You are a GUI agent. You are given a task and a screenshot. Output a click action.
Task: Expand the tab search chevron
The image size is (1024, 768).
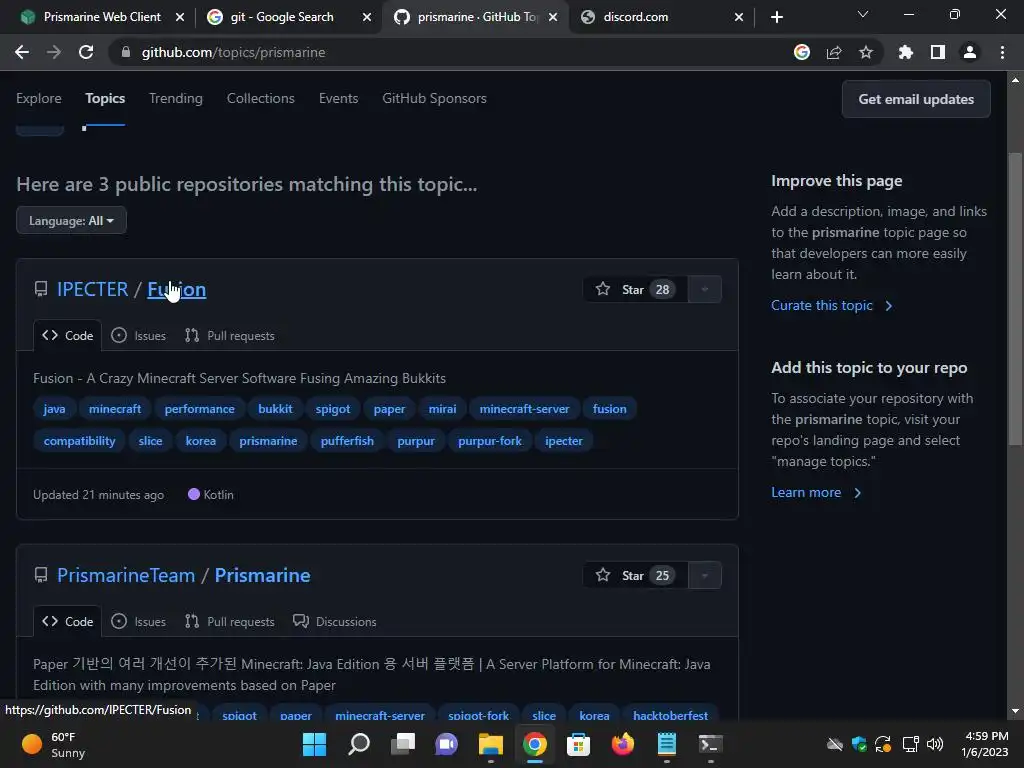(x=863, y=14)
